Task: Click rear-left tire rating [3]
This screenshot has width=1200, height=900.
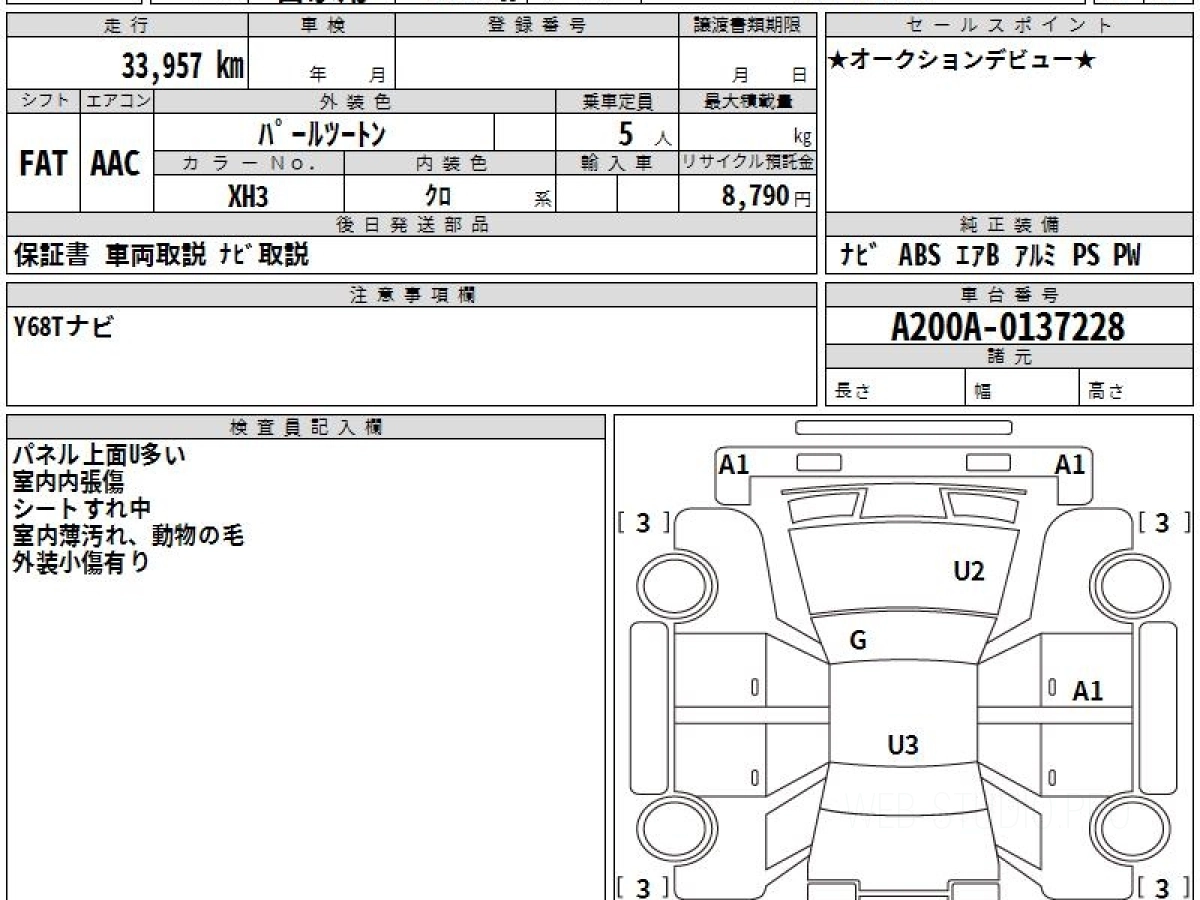Action: (x=643, y=887)
